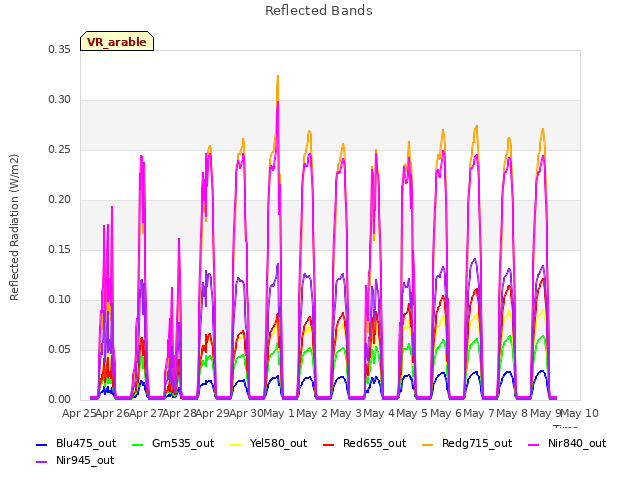Toggle the Grn535_out legend entry
Screen dimensions: 640x480
tap(173, 443)
